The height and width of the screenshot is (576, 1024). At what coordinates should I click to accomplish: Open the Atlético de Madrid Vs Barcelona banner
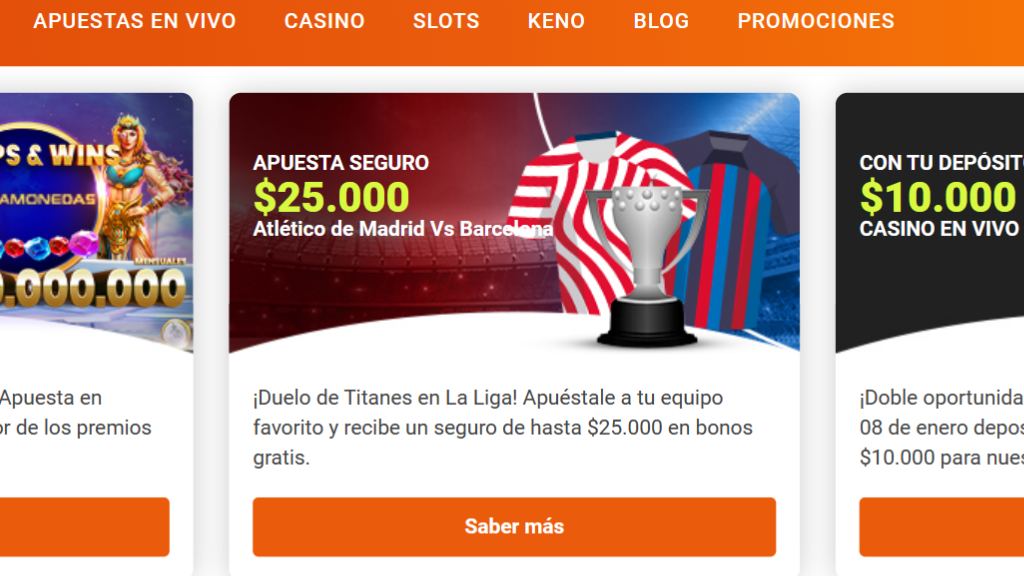click(514, 222)
